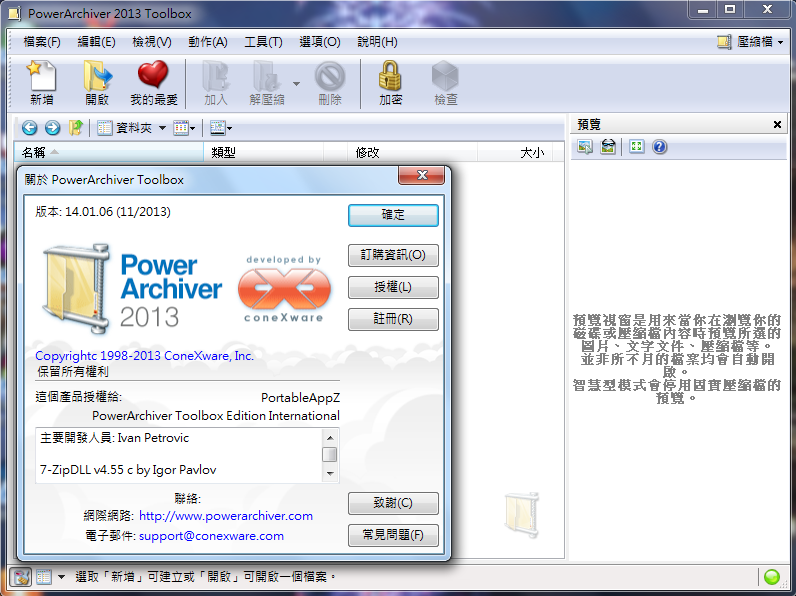Open the 動作(A) menu
The image size is (796, 596).
[208, 42]
